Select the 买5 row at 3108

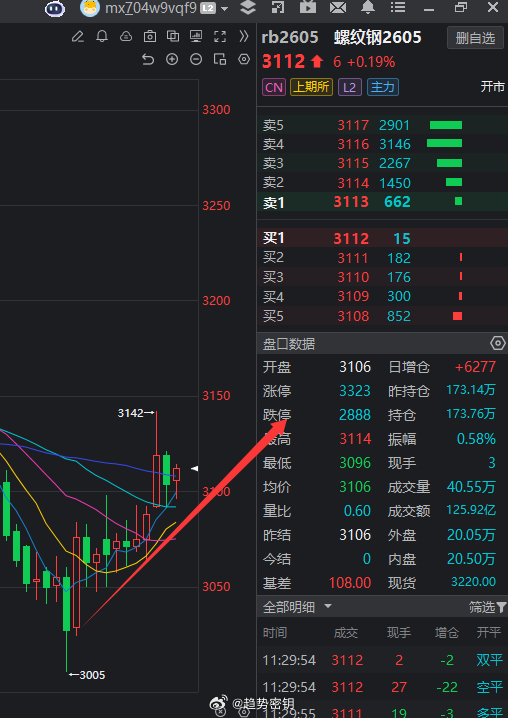point(382,315)
